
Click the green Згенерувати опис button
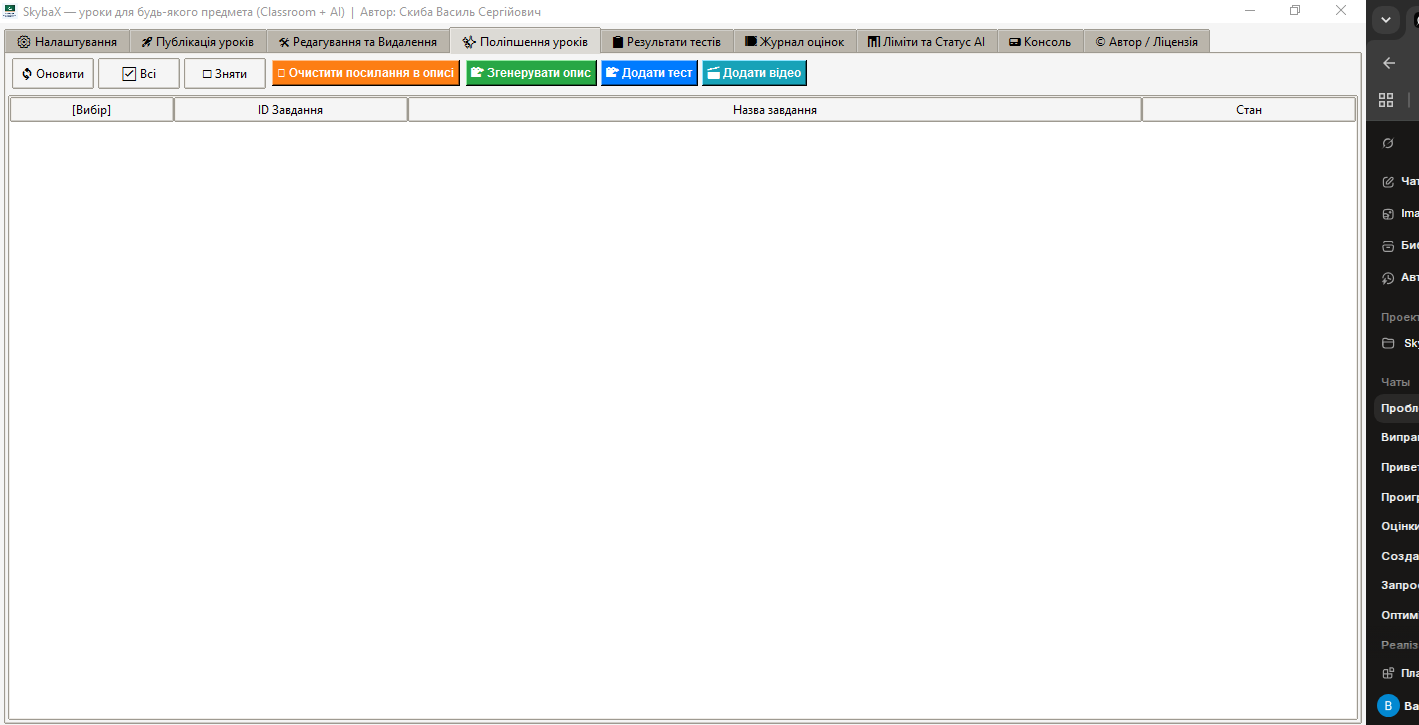pos(531,73)
